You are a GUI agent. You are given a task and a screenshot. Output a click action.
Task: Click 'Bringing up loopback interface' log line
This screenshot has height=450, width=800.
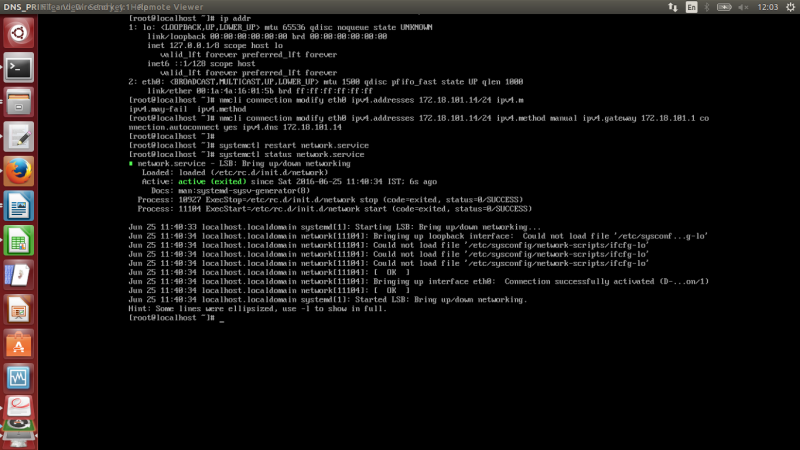(418, 236)
